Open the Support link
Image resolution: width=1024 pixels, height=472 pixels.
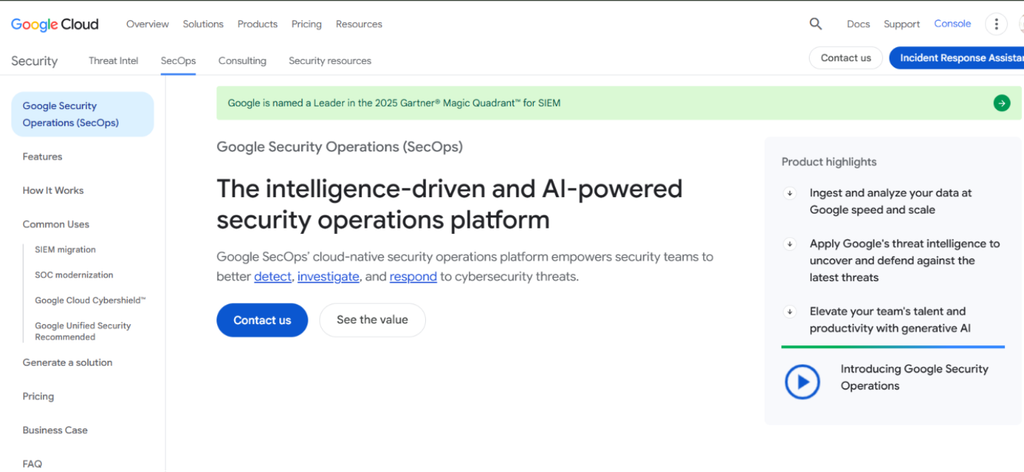point(902,24)
